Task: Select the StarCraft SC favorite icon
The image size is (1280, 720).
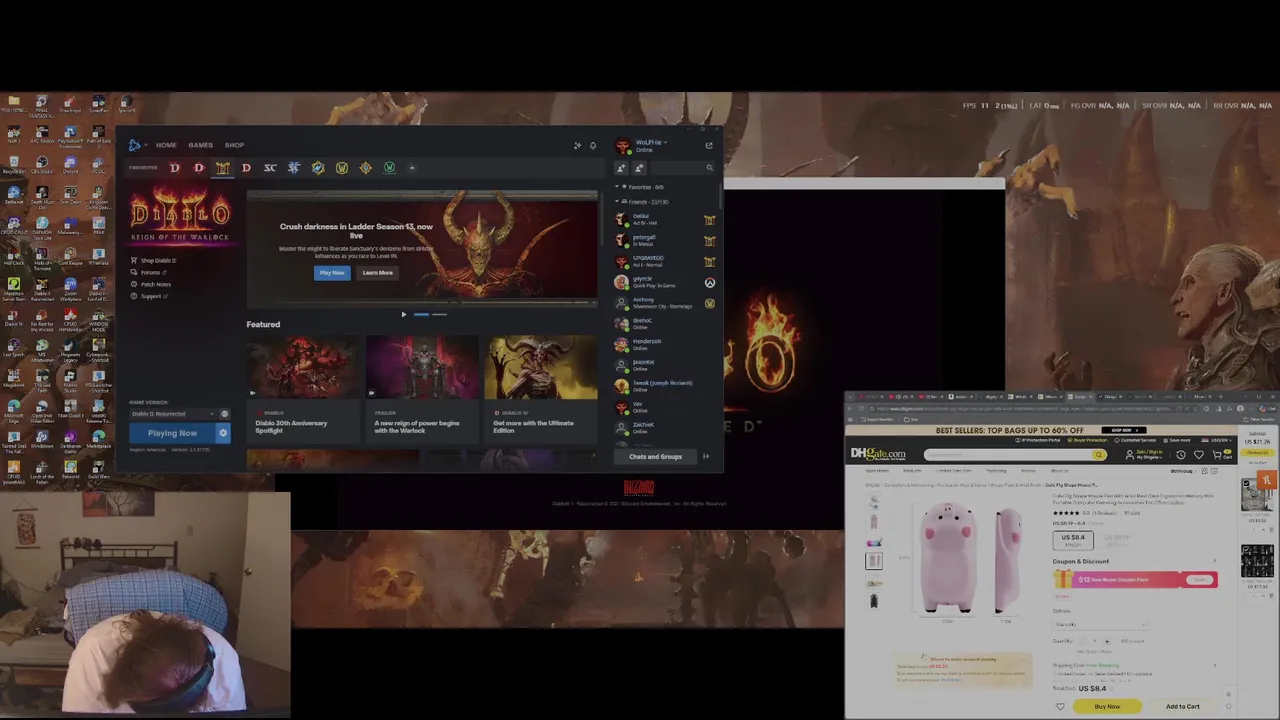Action: pyautogui.click(x=269, y=168)
